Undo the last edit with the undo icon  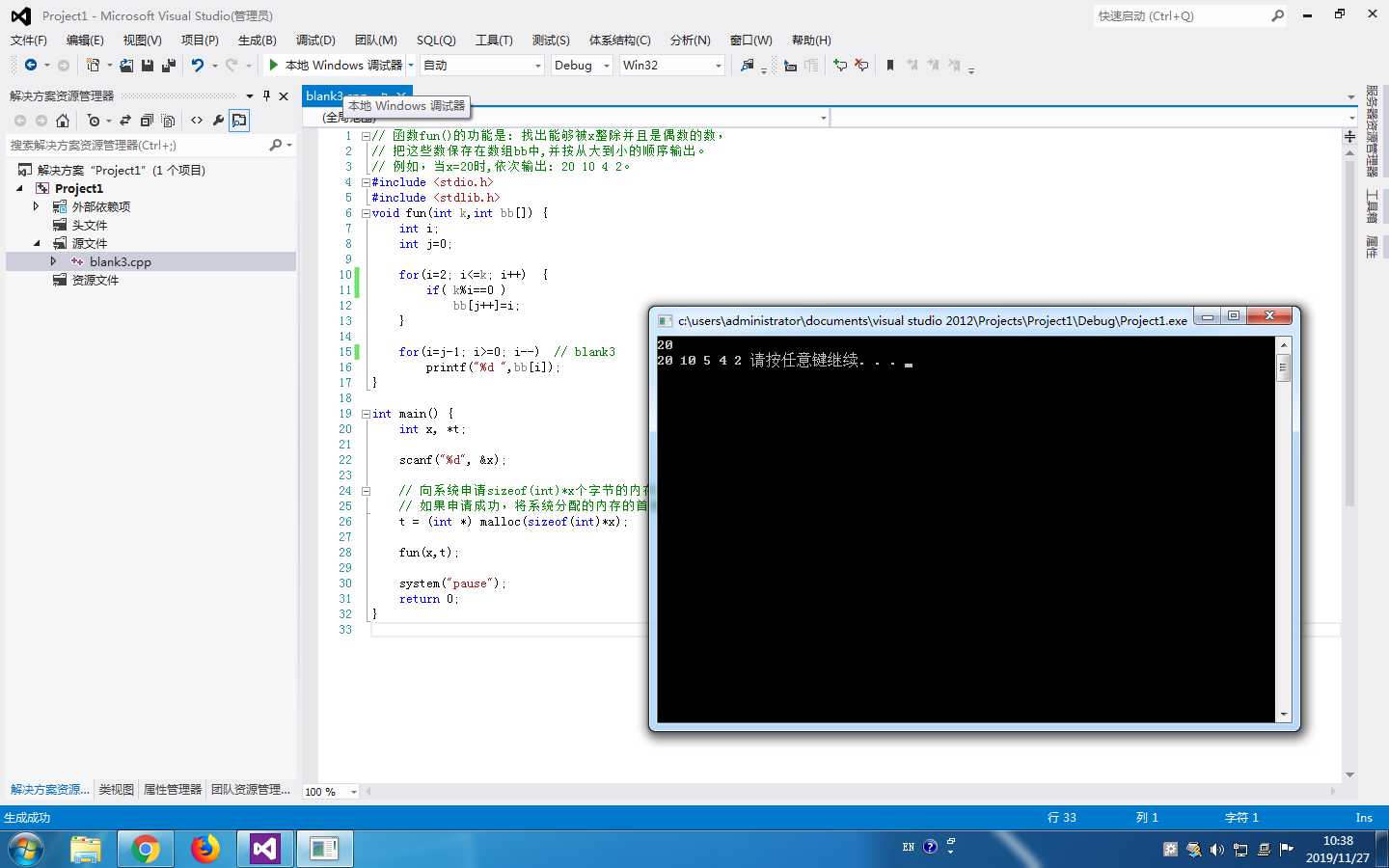tap(198, 66)
